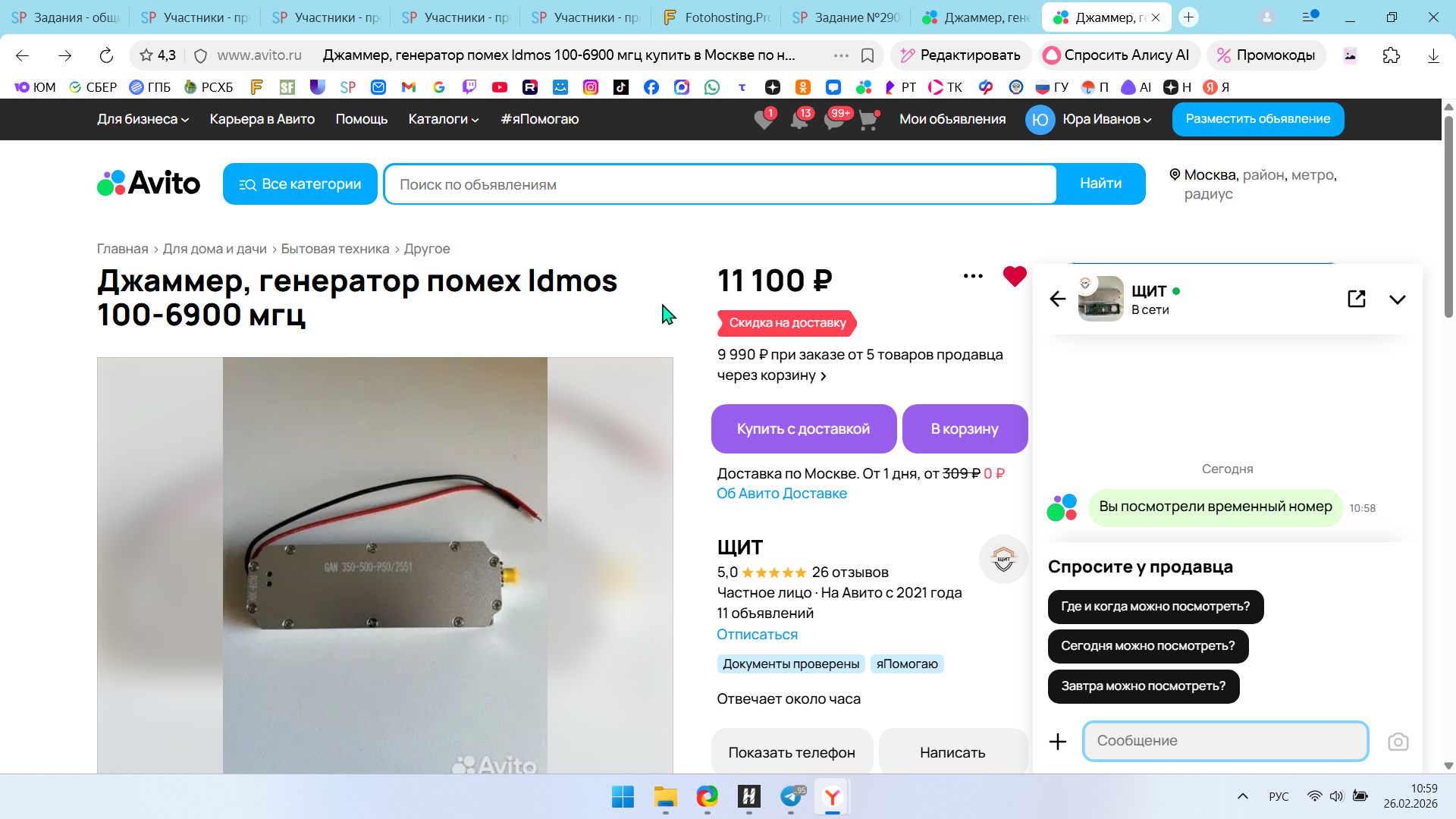Open chat in a new window icon
Viewport: 1456px width, 819px height.
click(1357, 299)
